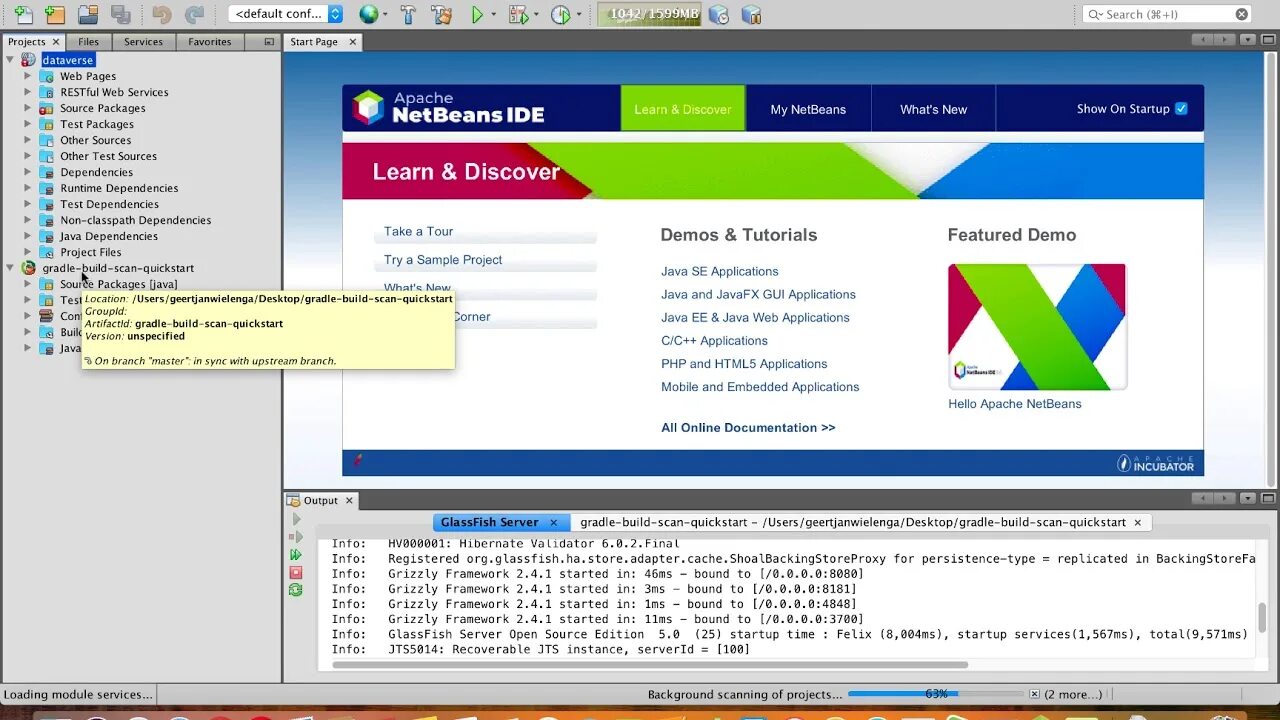Open the My NetBeans tab
Viewport: 1280px width, 720px height.
[x=808, y=109]
